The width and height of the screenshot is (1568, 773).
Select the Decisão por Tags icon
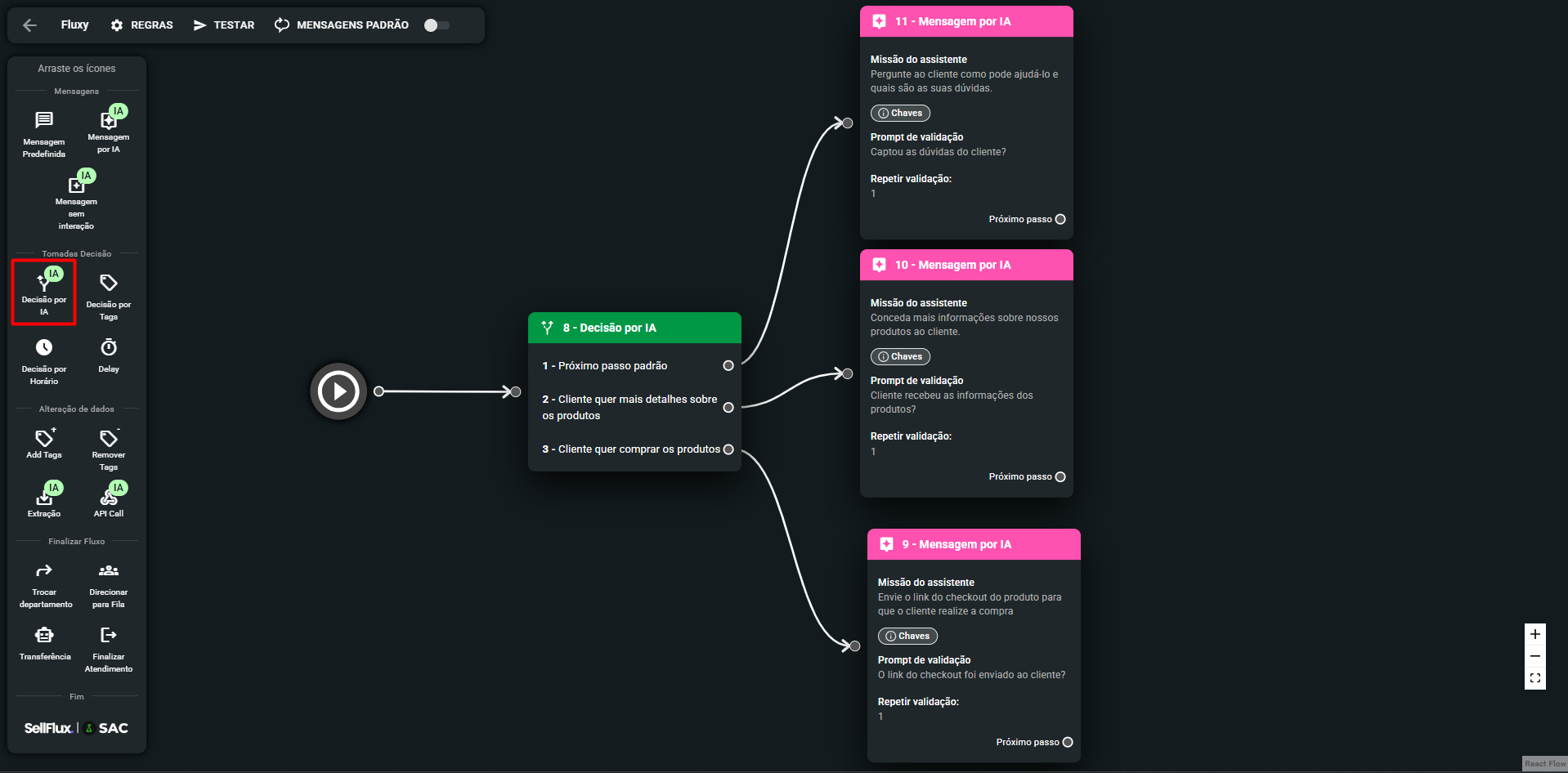point(108,284)
